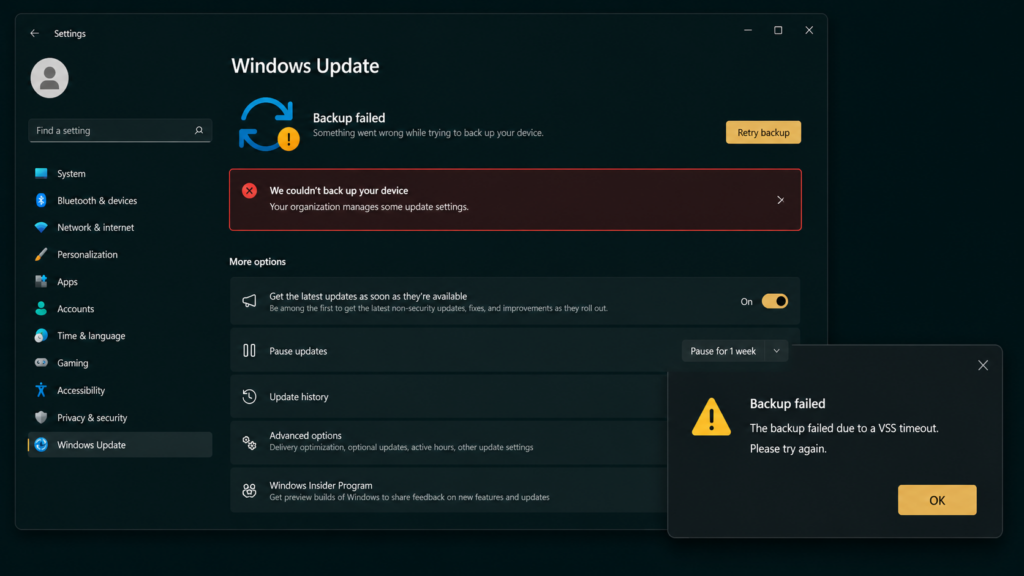Click the Windows Insider Program icon
Viewport: 1024px width, 576px height.
pos(249,490)
